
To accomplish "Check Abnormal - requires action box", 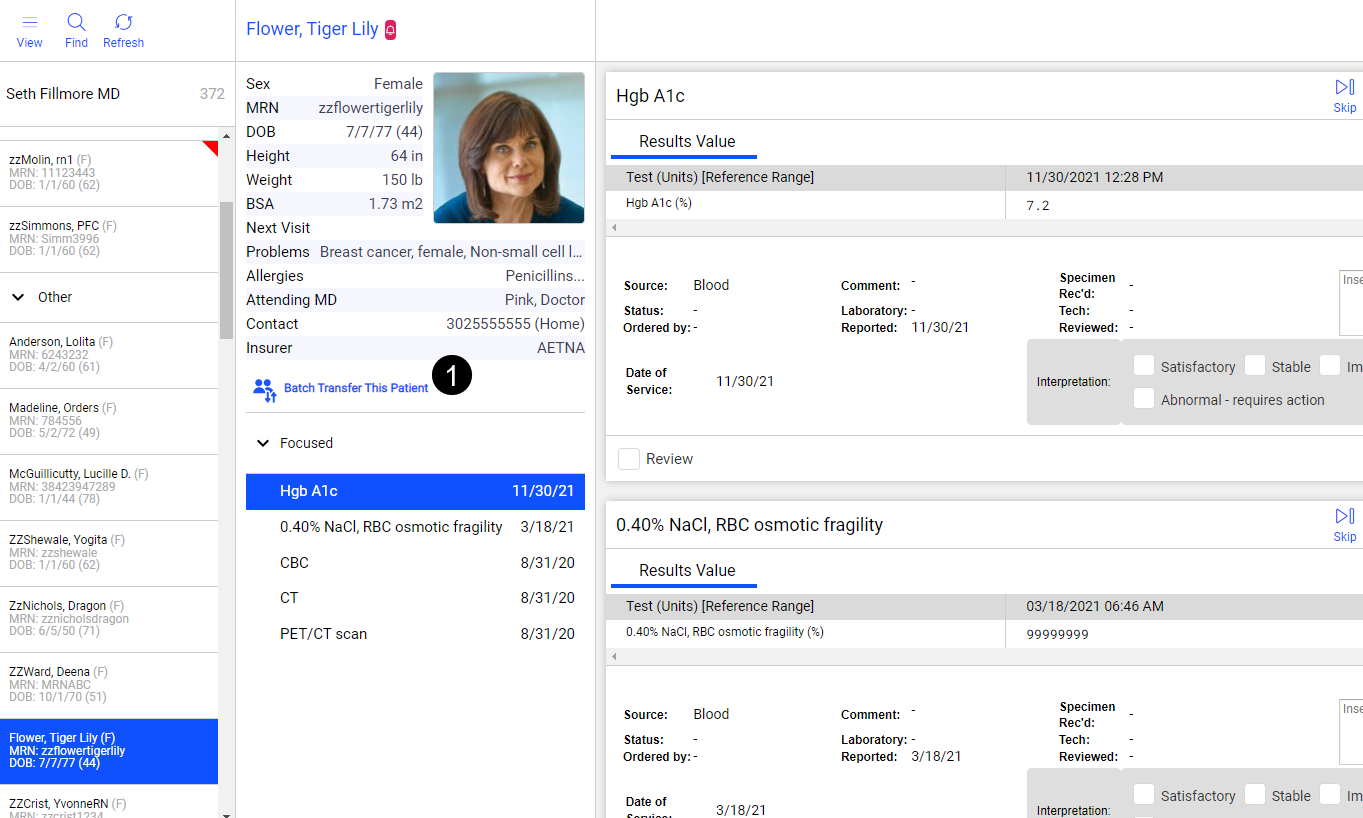I will click(x=1144, y=399).
